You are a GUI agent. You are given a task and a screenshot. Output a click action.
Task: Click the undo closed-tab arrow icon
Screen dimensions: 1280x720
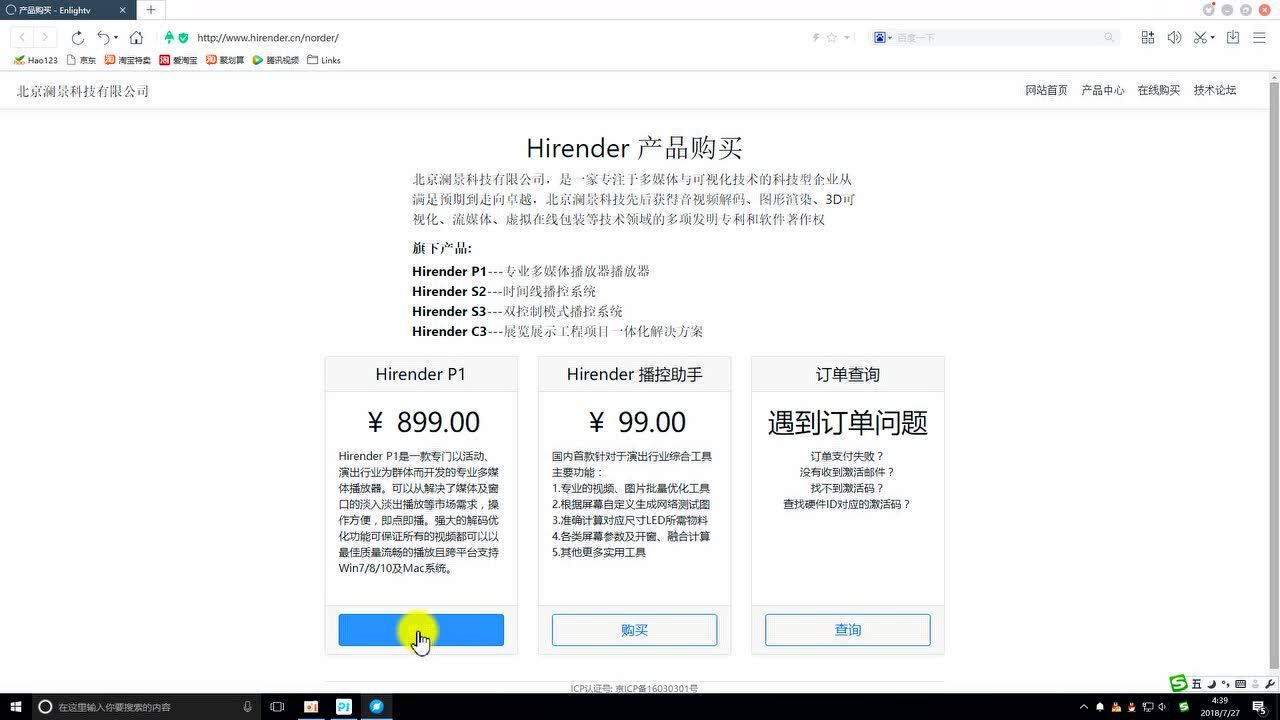[102, 37]
